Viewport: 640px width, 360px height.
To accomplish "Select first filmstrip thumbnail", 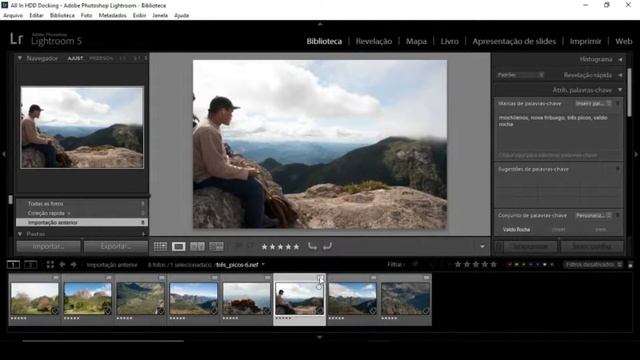I will click(35, 299).
